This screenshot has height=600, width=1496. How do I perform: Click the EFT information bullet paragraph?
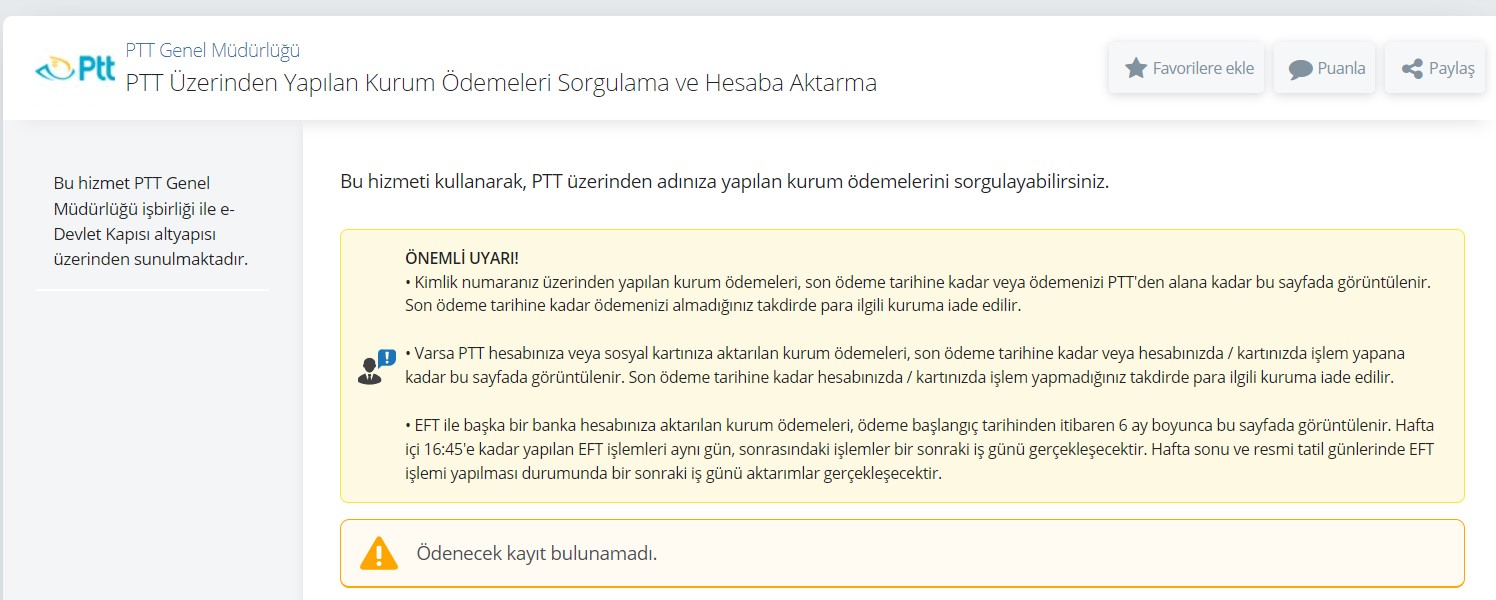pos(900,450)
